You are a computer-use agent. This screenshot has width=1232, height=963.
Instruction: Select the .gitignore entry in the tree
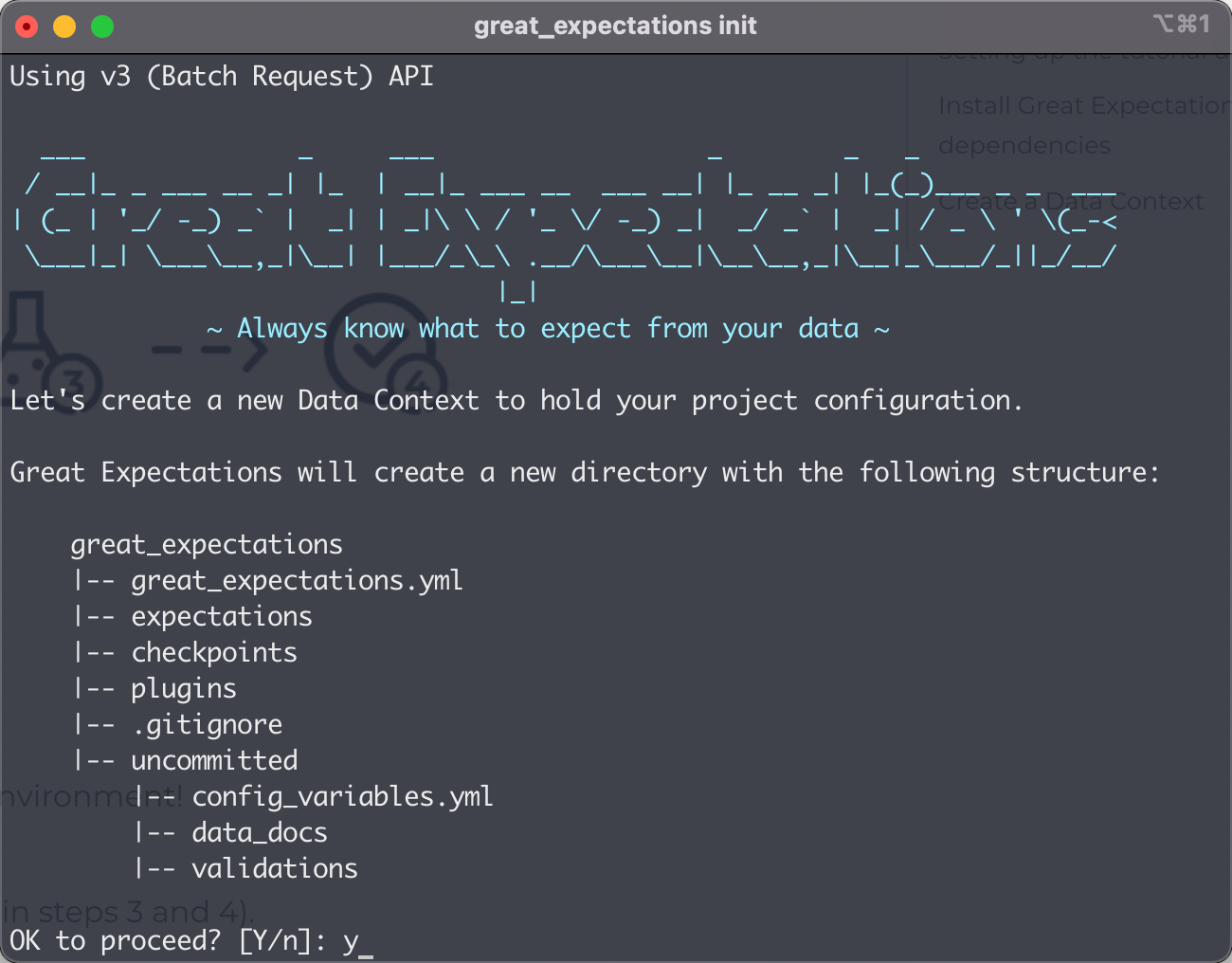[208, 724]
